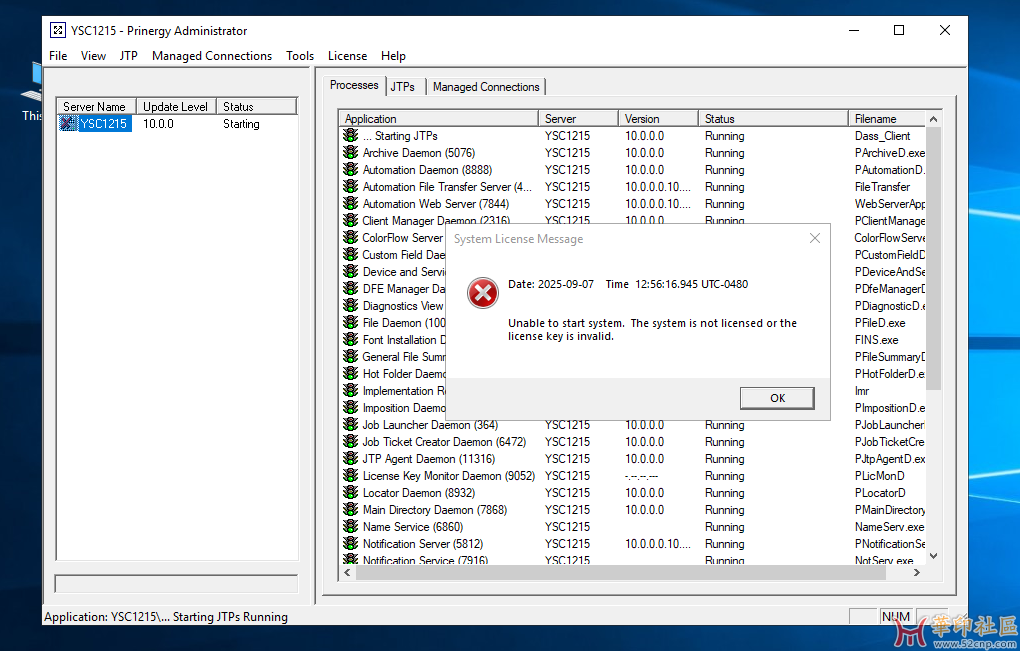The width and height of the screenshot is (1020, 651).
Task: Open the JTP menu
Action: click(x=128, y=56)
